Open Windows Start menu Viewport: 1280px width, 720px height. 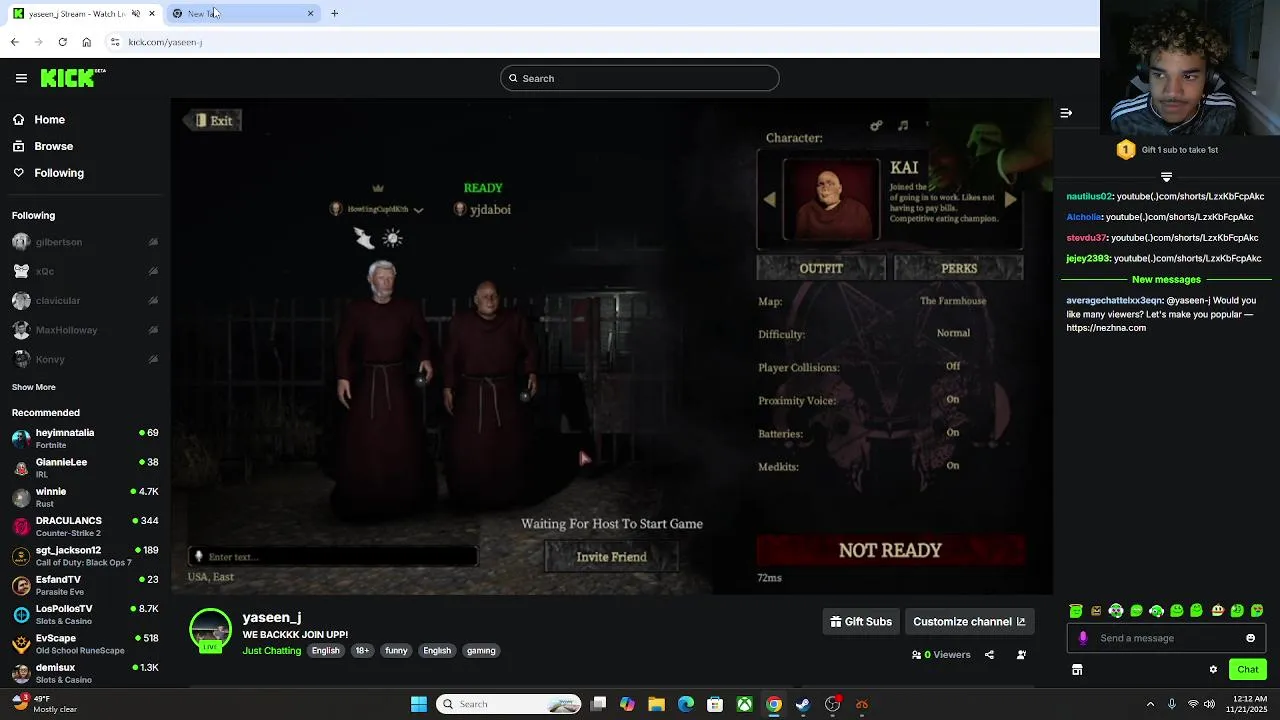(419, 704)
